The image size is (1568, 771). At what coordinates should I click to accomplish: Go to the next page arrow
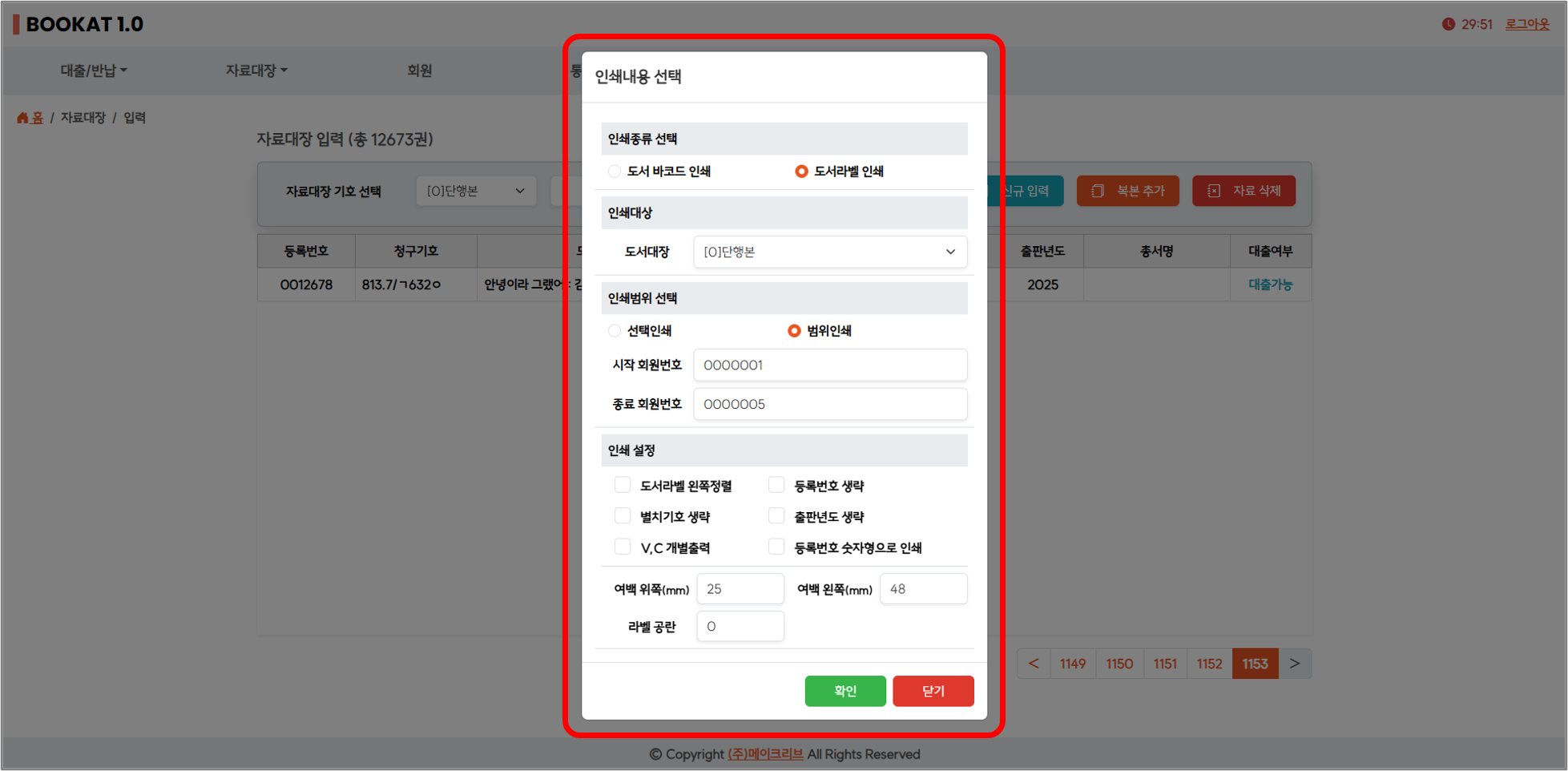tap(1294, 664)
